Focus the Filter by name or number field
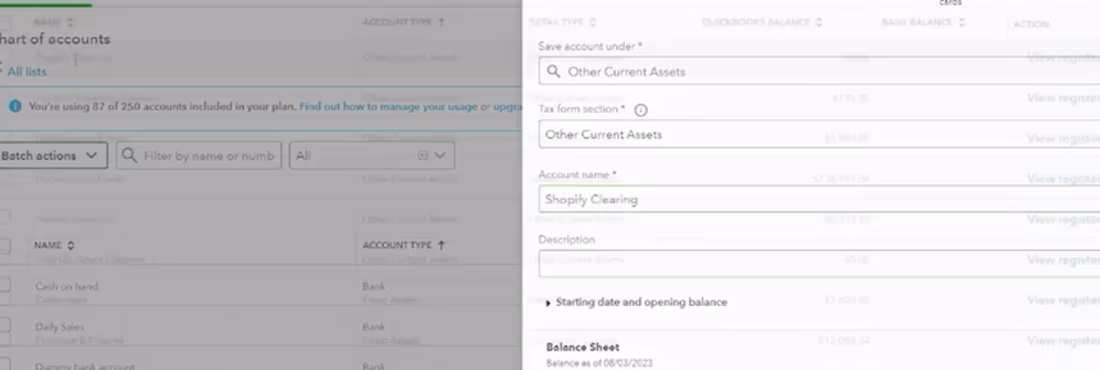 pos(200,155)
